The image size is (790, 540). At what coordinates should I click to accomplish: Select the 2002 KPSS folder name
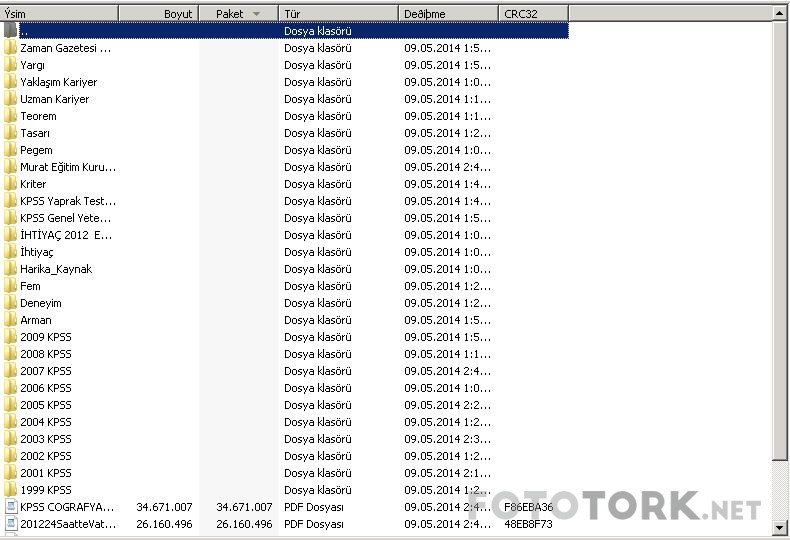click(46, 456)
